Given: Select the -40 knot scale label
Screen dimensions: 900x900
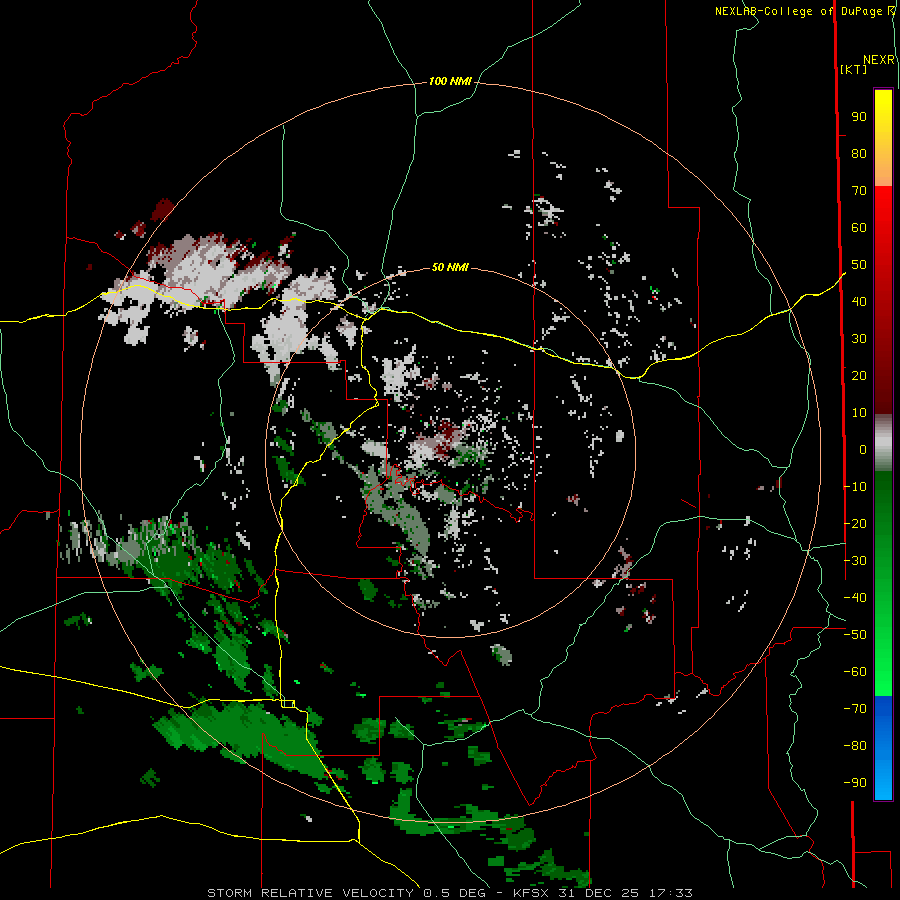Looking at the screenshot, I should coord(855,598).
